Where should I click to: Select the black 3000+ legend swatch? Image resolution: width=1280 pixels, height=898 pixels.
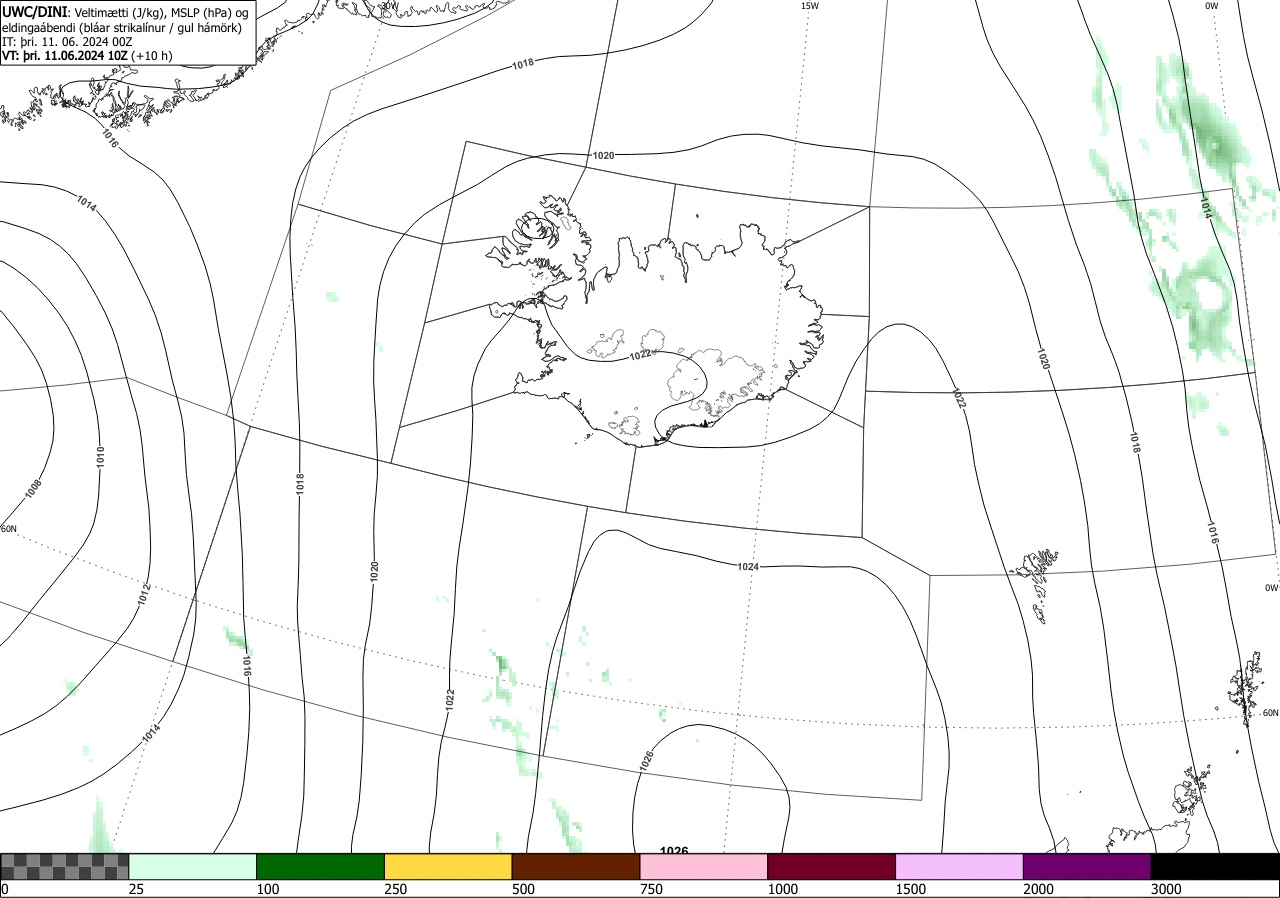pos(1215,866)
